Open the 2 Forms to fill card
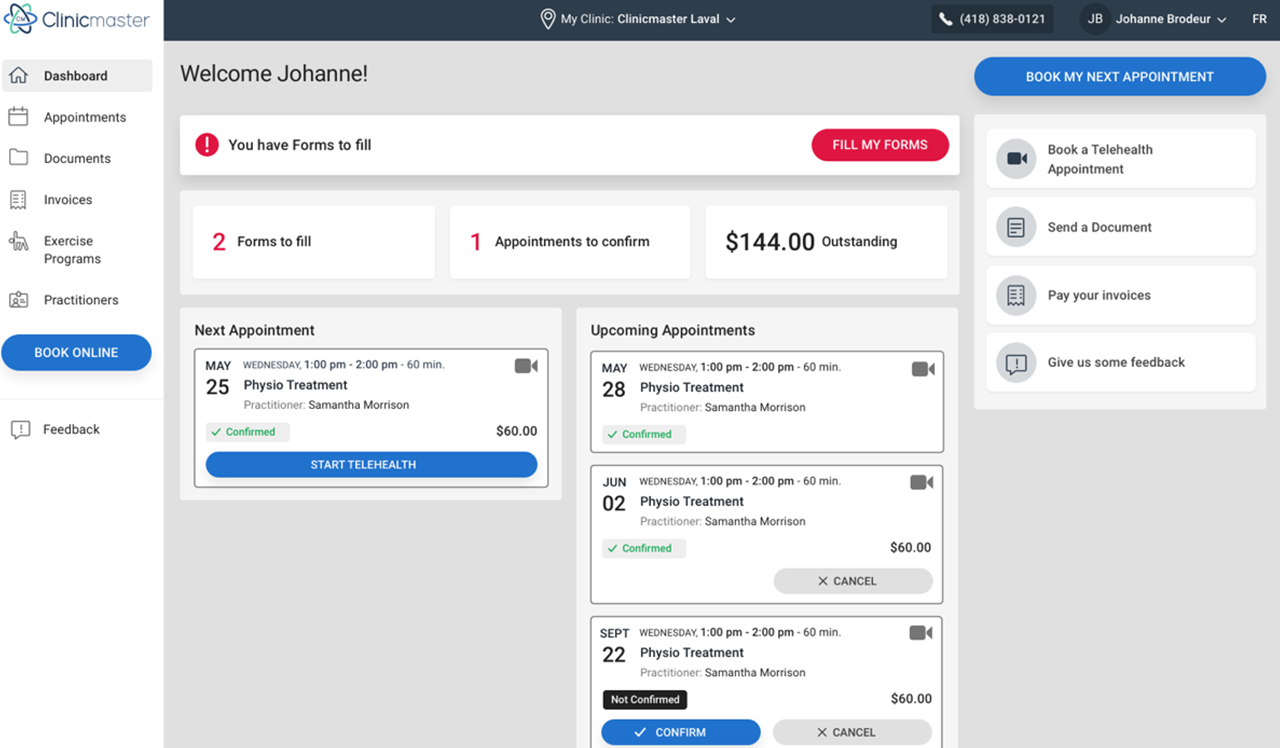1280x748 pixels. (x=313, y=242)
